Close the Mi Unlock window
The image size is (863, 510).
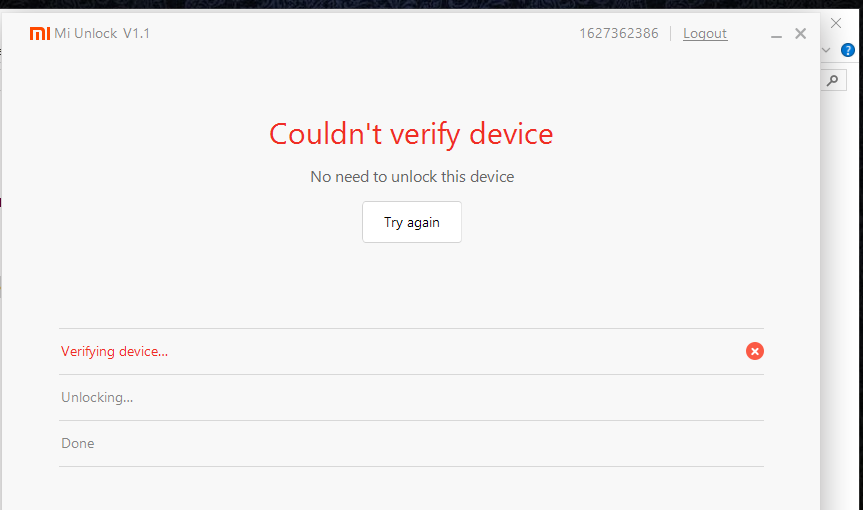coord(800,34)
